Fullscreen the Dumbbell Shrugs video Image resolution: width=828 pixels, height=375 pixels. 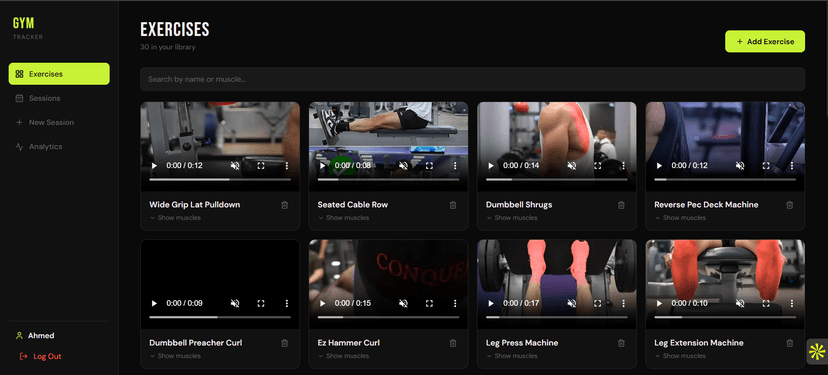pyautogui.click(x=598, y=166)
